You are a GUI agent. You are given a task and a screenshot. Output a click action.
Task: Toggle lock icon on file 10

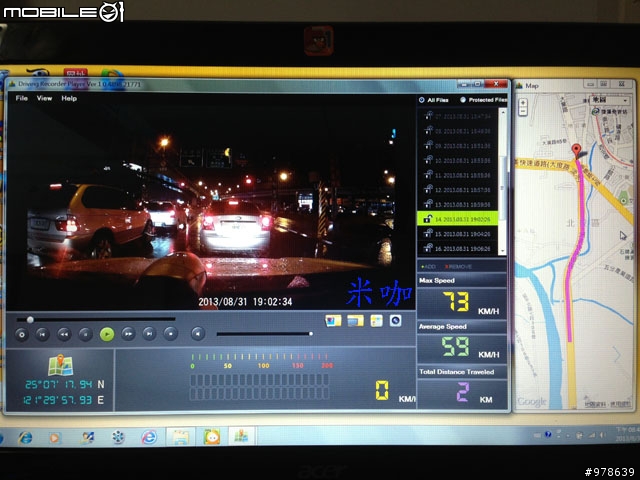click(x=428, y=160)
